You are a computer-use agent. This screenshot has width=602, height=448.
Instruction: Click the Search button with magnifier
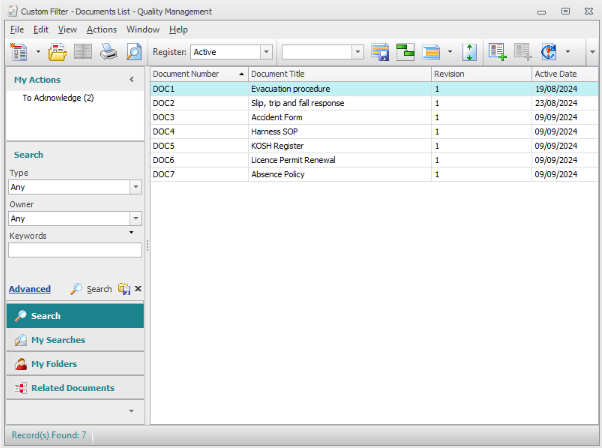[x=91, y=289]
